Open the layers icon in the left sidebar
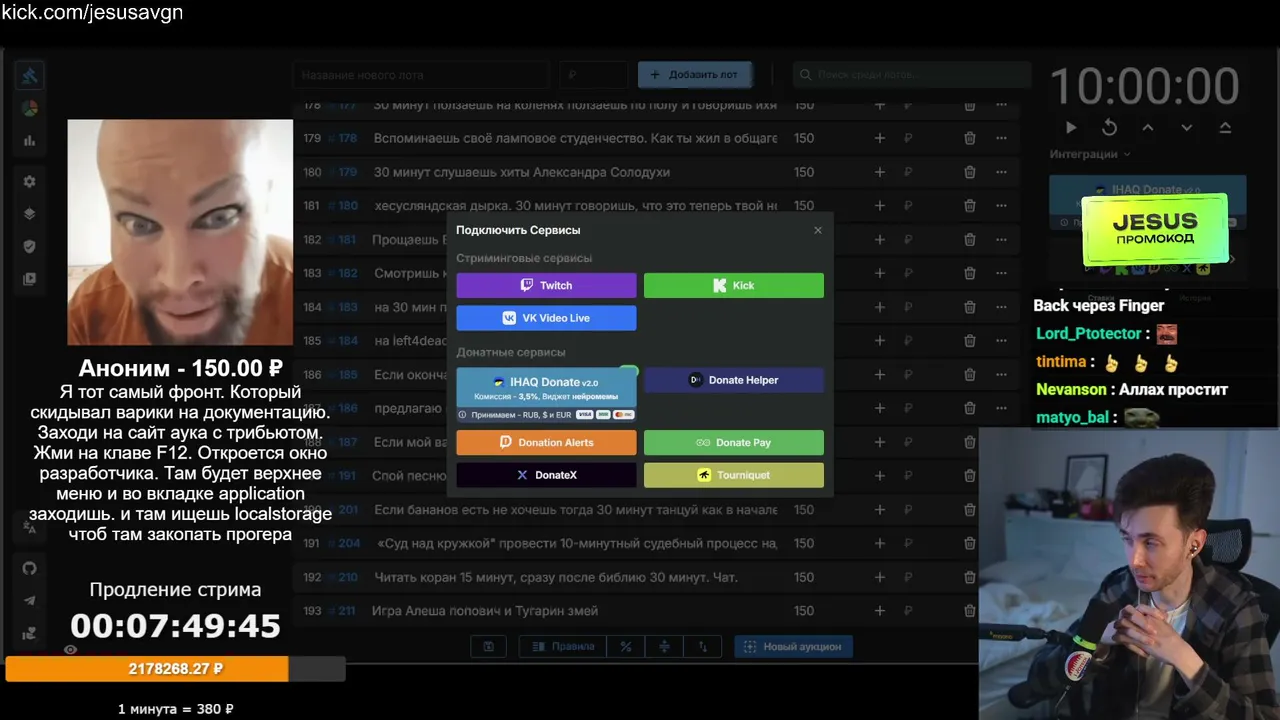1280x720 pixels. coord(30,214)
